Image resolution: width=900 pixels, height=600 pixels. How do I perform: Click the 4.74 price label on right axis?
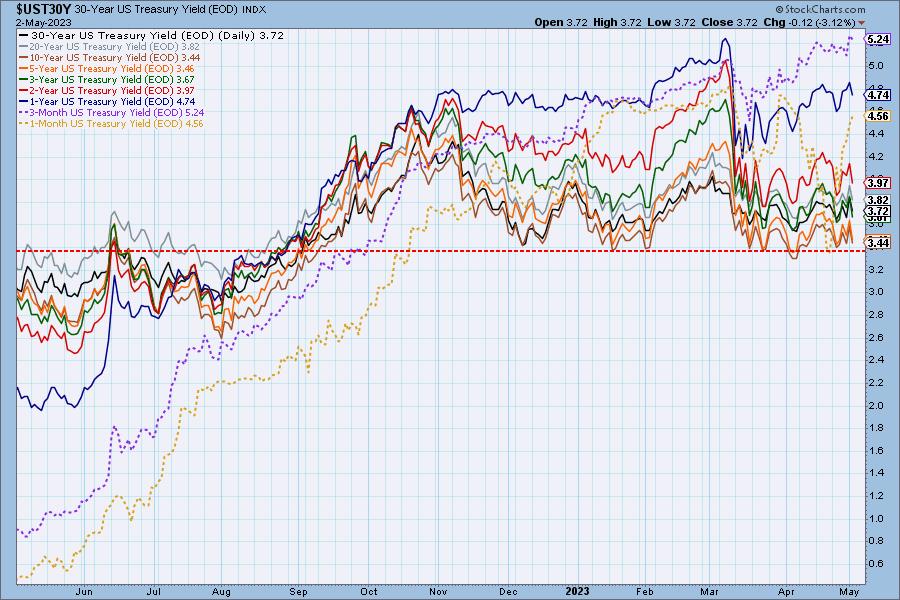pyautogui.click(x=878, y=95)
